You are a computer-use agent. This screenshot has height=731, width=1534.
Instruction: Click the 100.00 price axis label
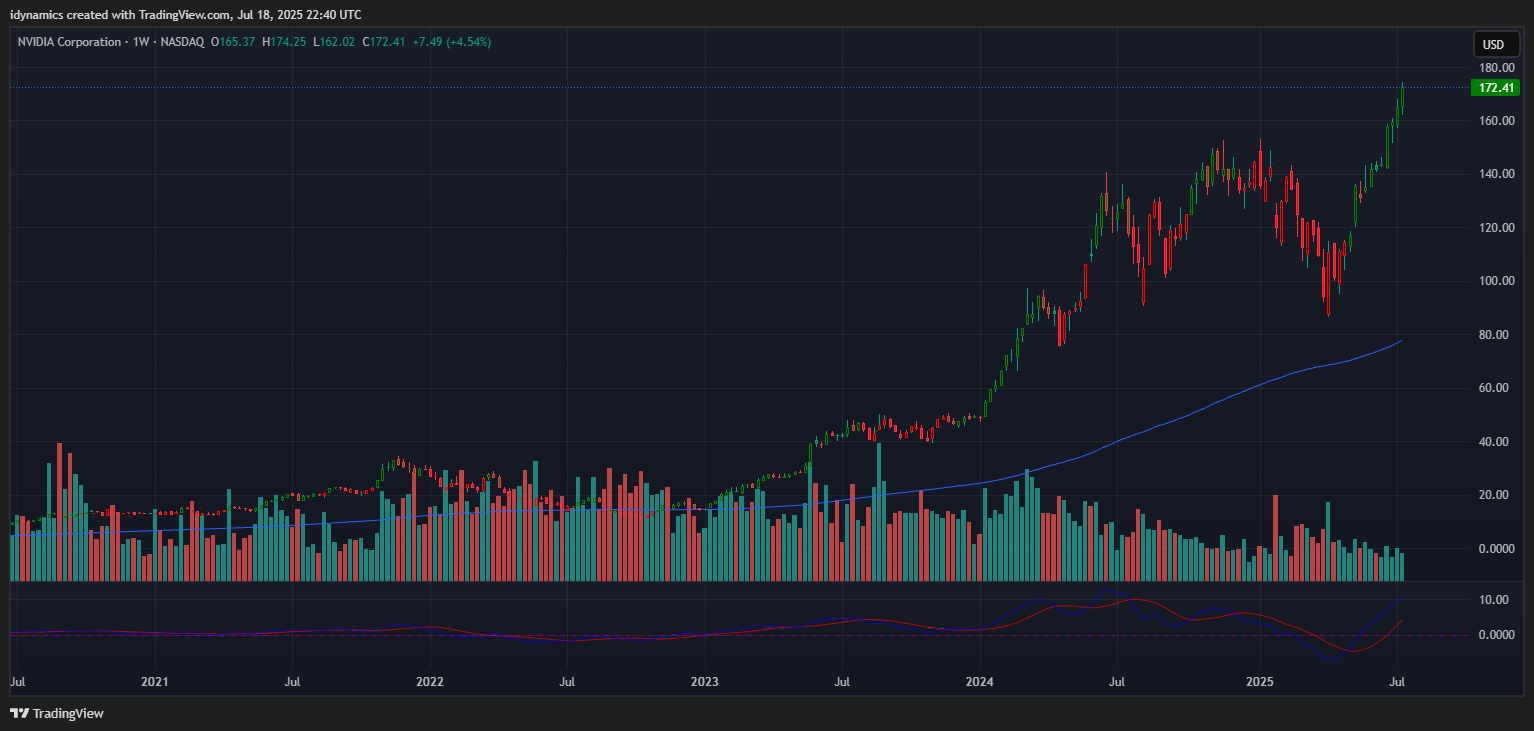(x=1496, y=281)
